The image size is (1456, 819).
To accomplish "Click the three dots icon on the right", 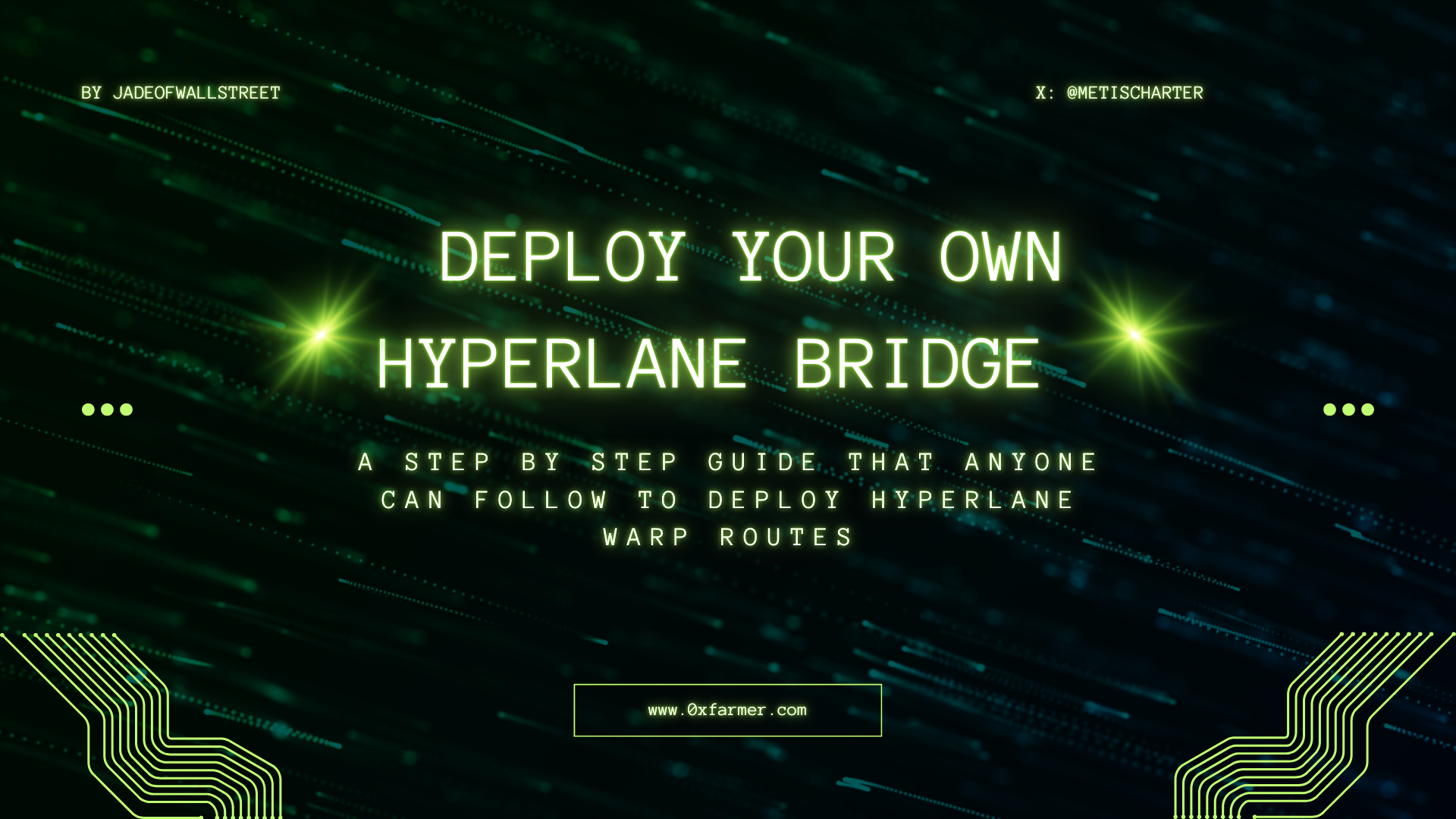I will pyautogui.click(x=1348, y=409).
